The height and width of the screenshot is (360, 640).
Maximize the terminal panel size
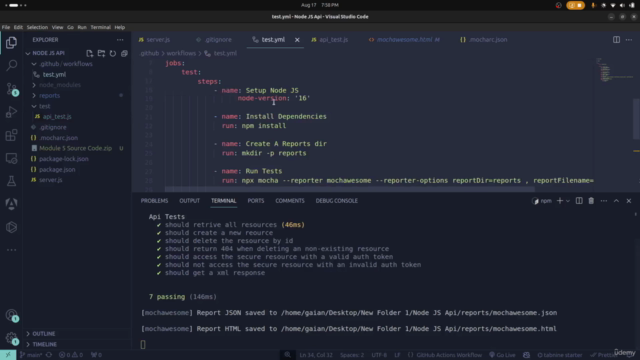(616, 201)
